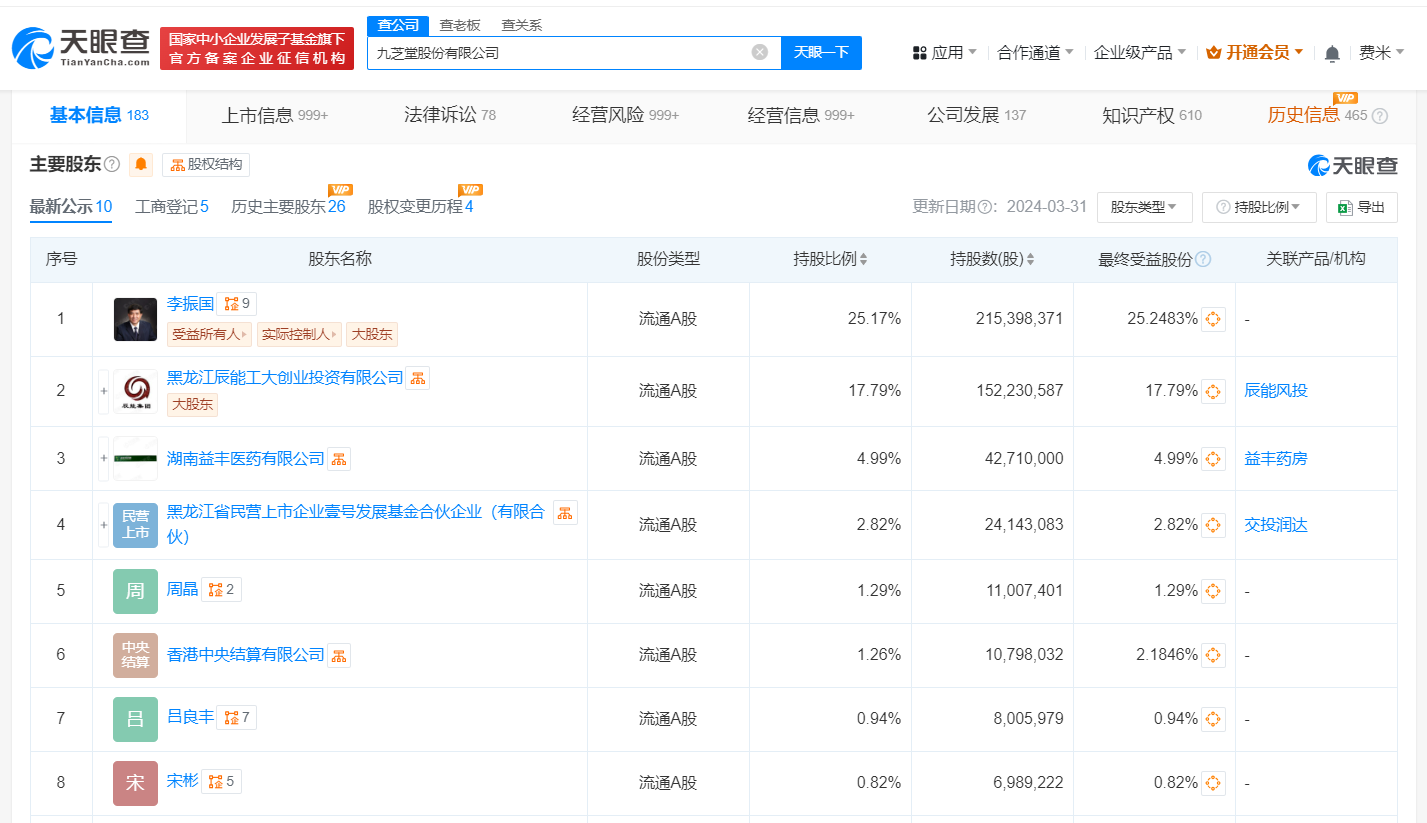Open the 股东类型 filter dropdown
Viewport: 1427px width, 823px height.
(x=1144, y=207)
